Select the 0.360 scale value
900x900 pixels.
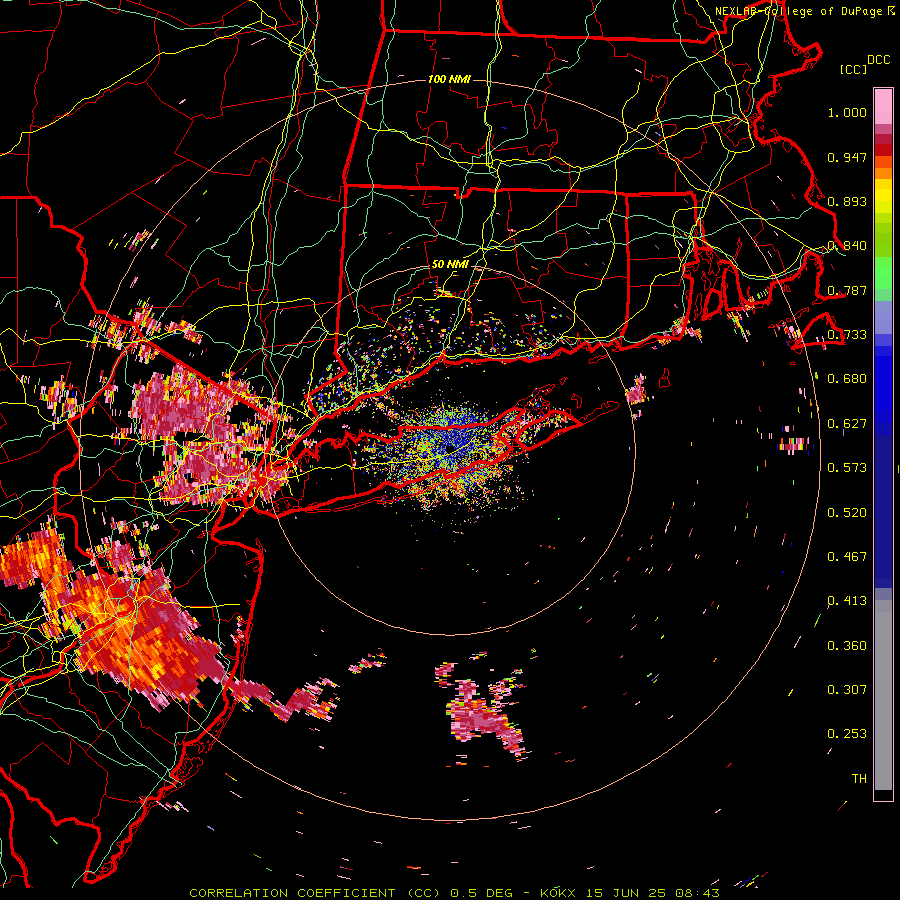click(847, 646)
